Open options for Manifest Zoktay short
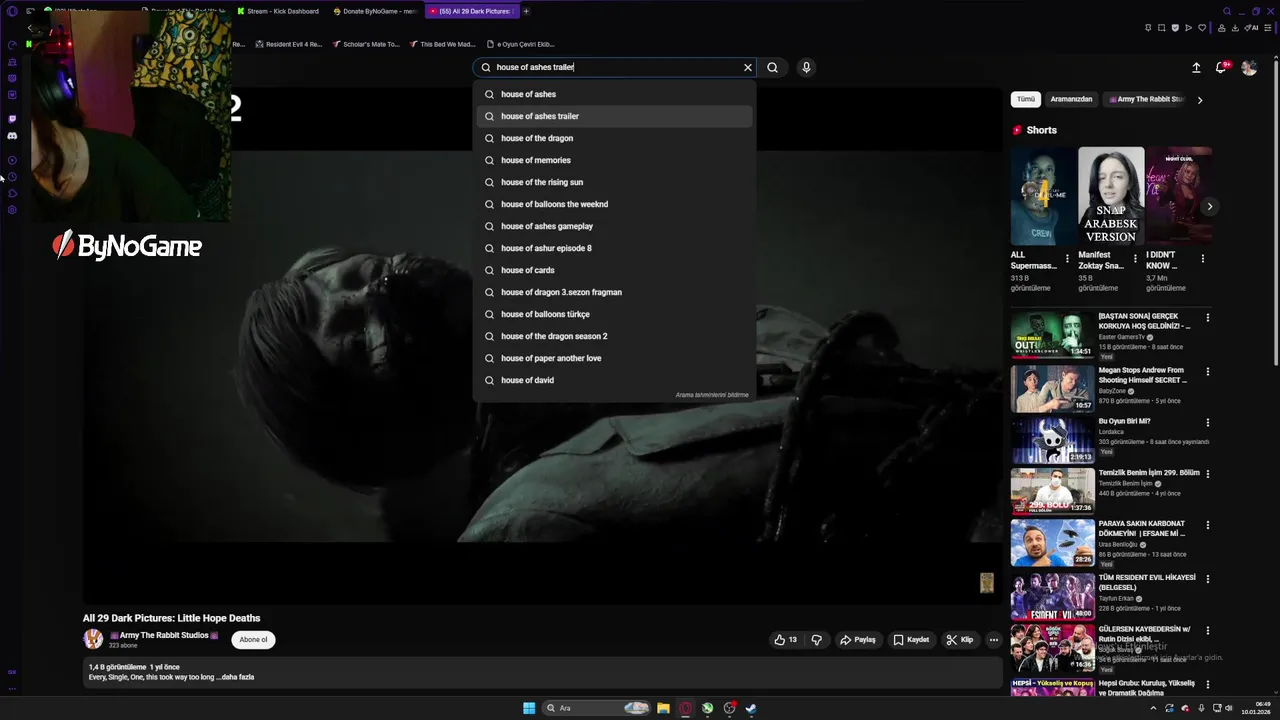The height and width of the screenshot is (720, 1280). click(1135, 258)
